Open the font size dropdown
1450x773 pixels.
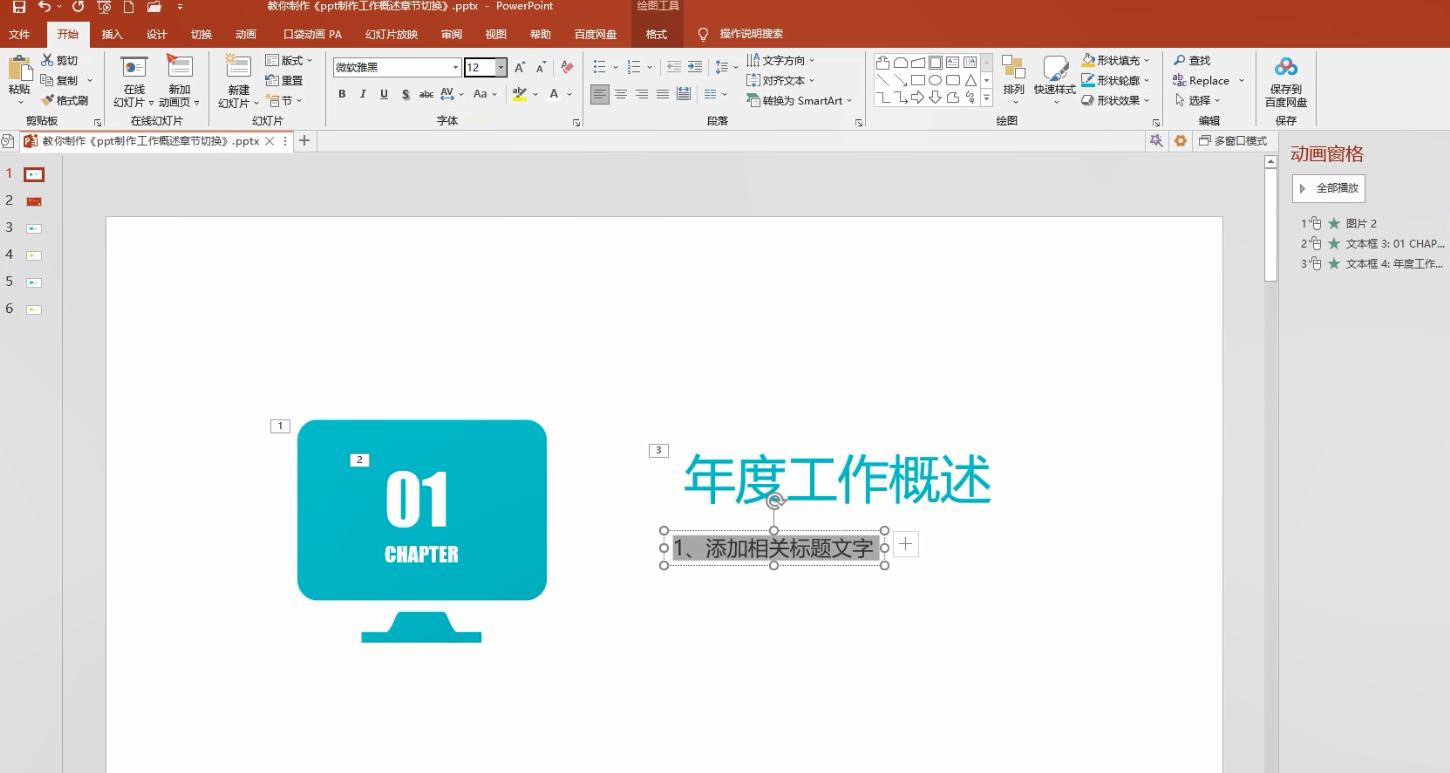coord(501,68)
